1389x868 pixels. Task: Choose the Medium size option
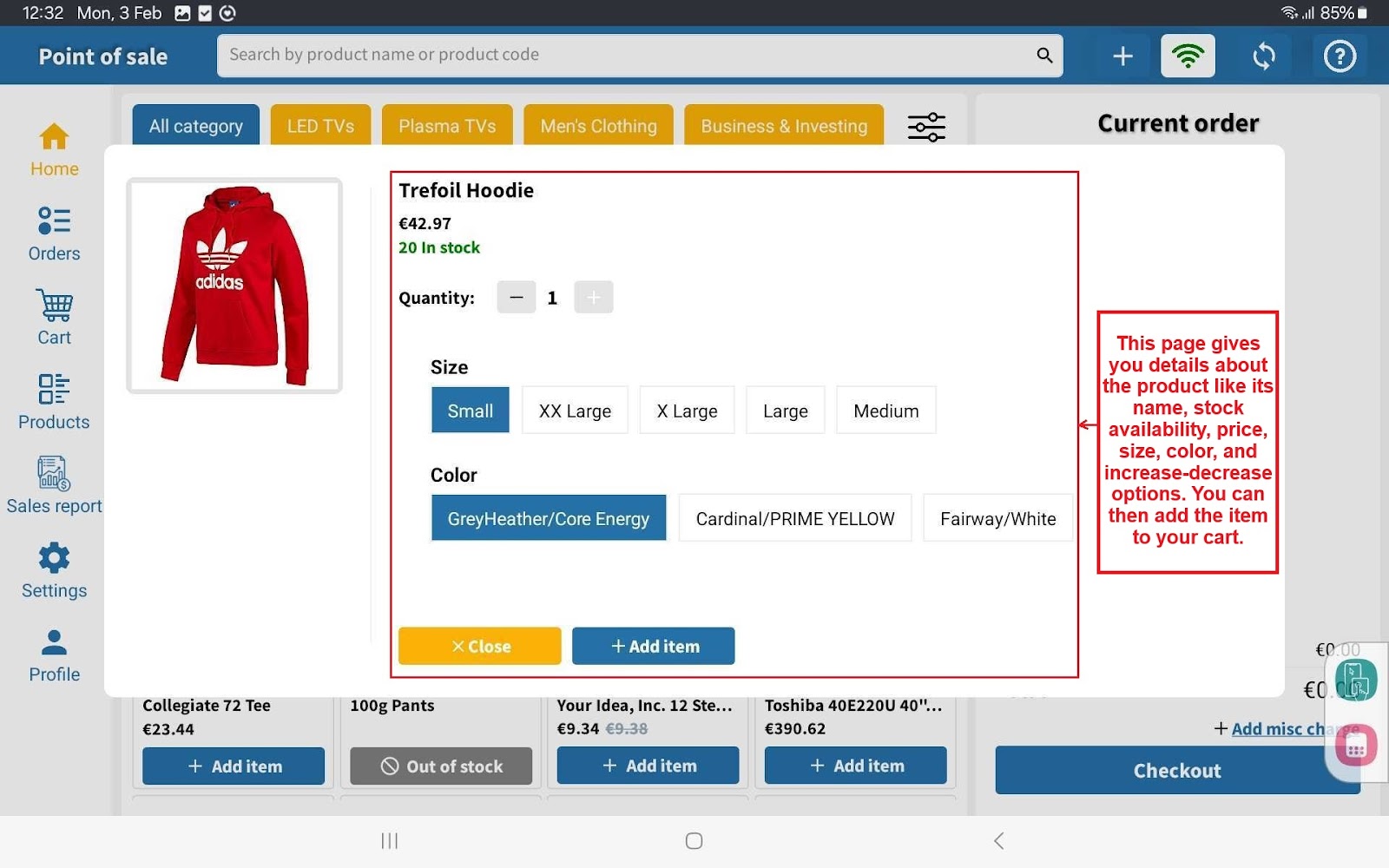885,411
